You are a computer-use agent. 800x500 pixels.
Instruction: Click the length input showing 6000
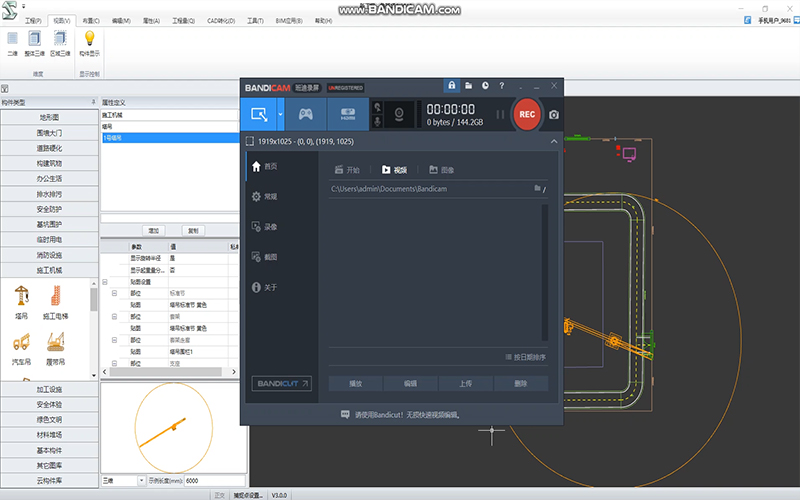215,481
